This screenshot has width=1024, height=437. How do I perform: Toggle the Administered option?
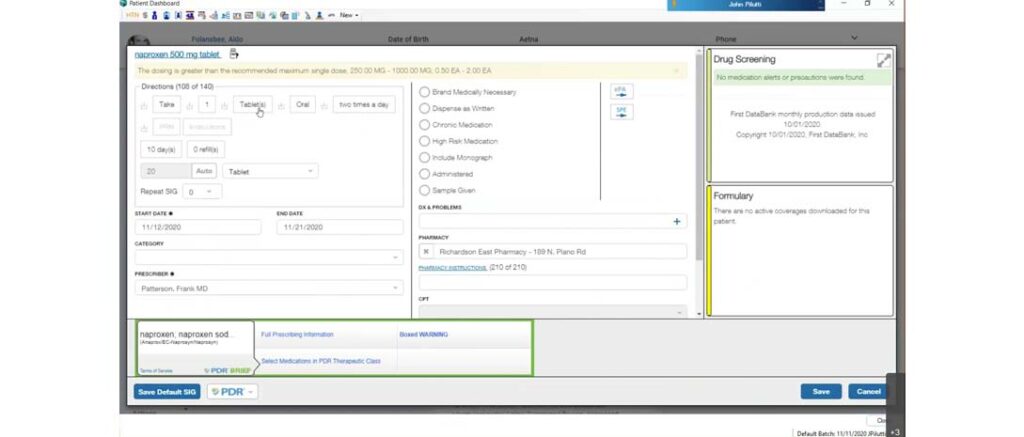point(424,174)
